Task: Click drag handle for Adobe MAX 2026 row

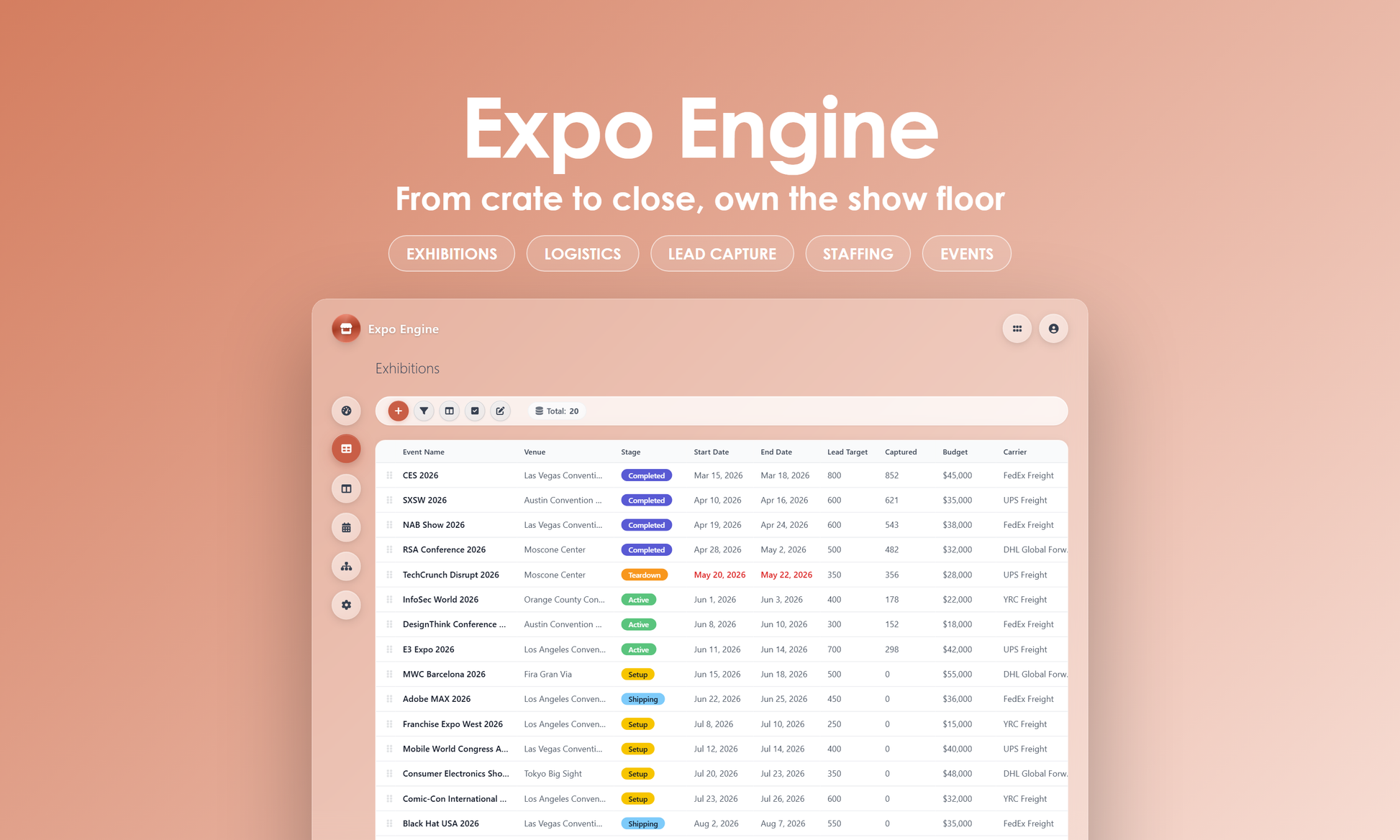Action: [x=389, y=699]
